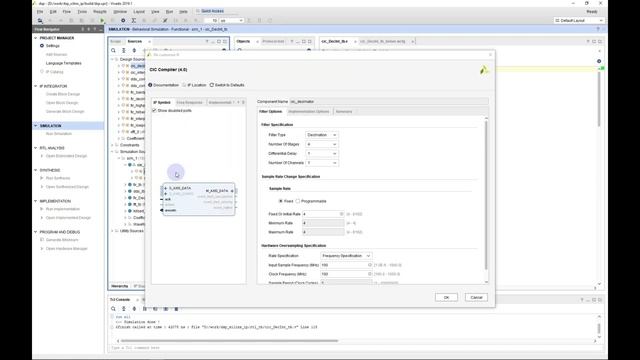This screenshot has width=640, height=360.
Task: Open the Settings gear in main toolbar
Action: pos(123,20)
